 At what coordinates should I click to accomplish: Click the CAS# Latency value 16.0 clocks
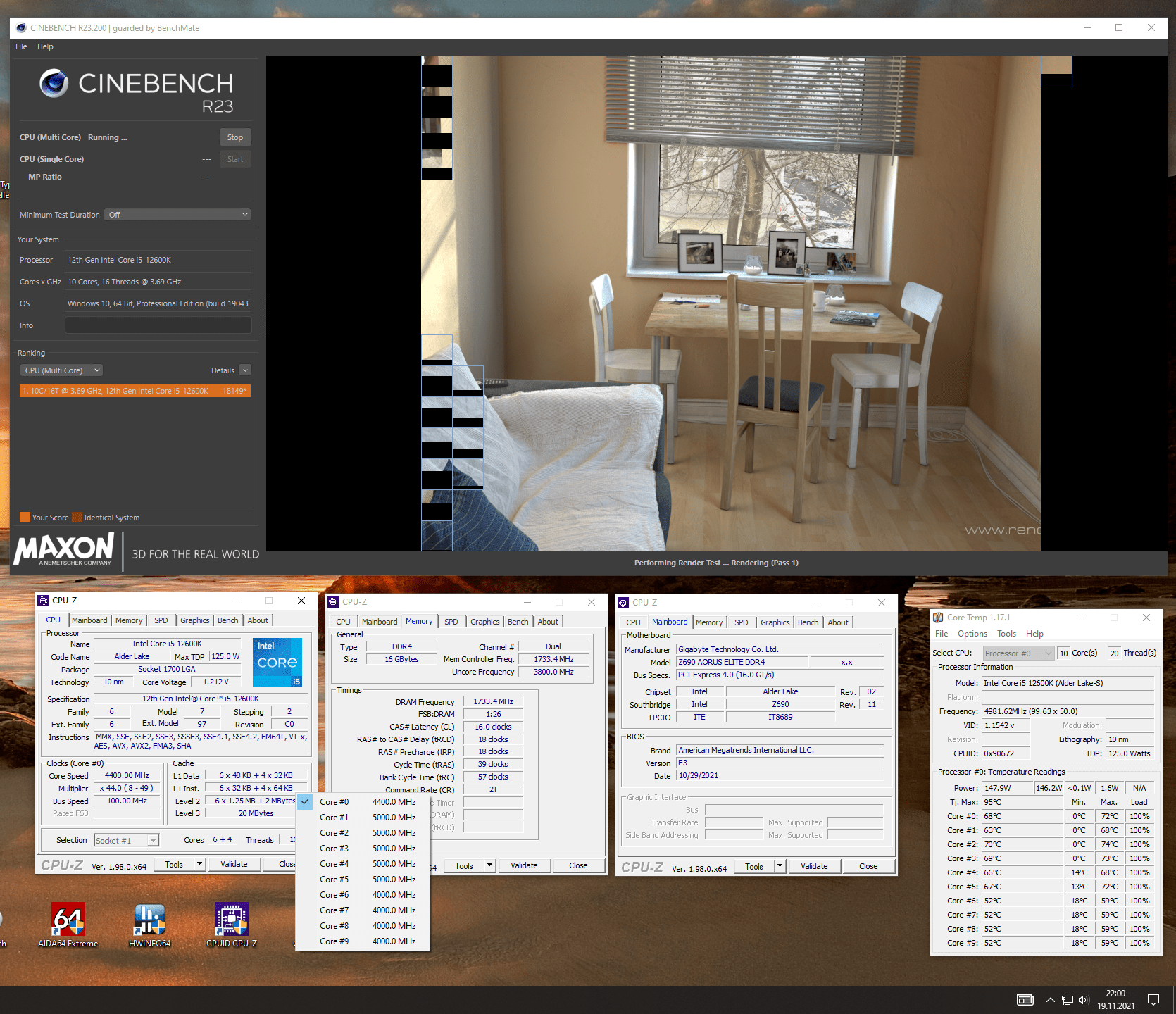click(x=493, y=727)
